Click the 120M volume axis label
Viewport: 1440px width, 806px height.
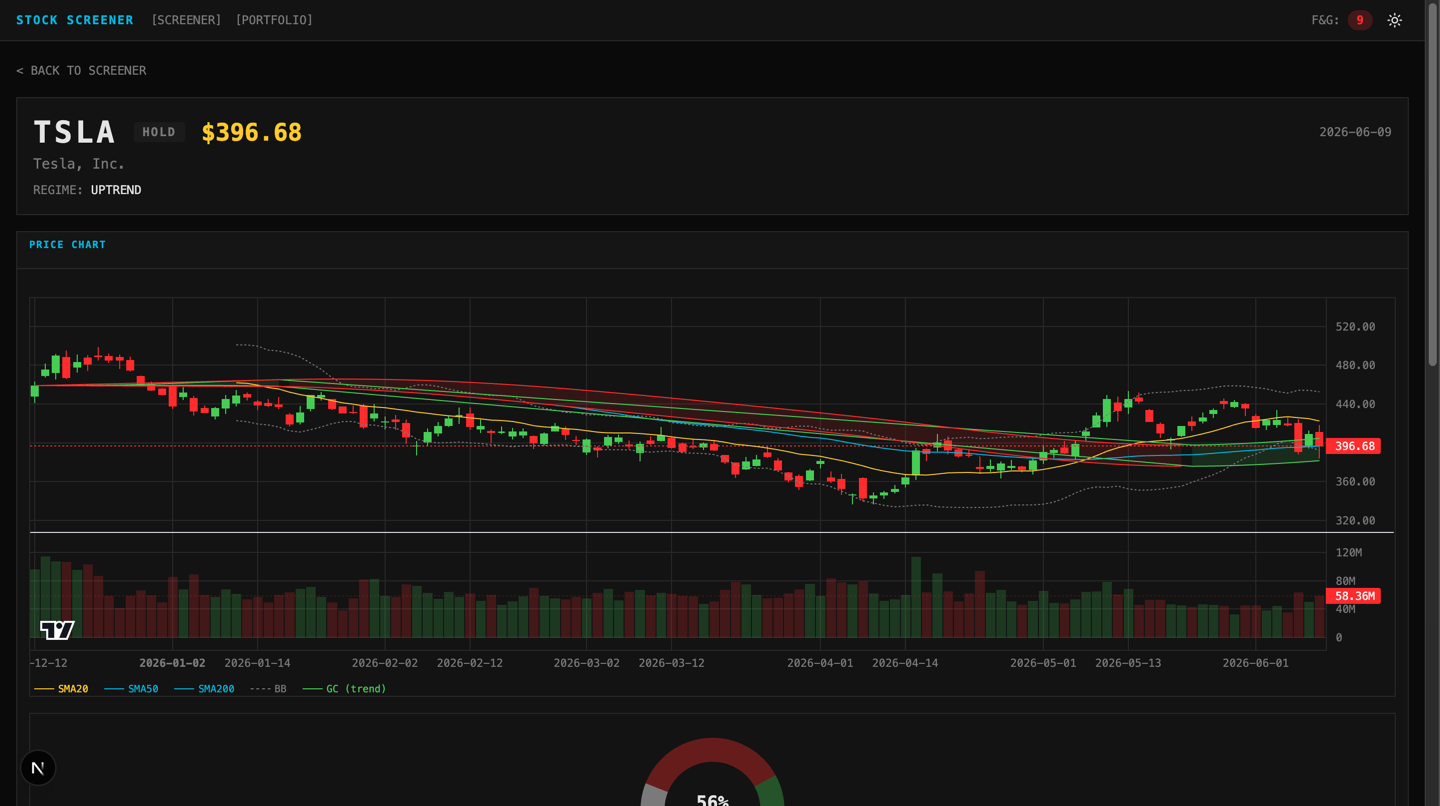pos(1349,553)
